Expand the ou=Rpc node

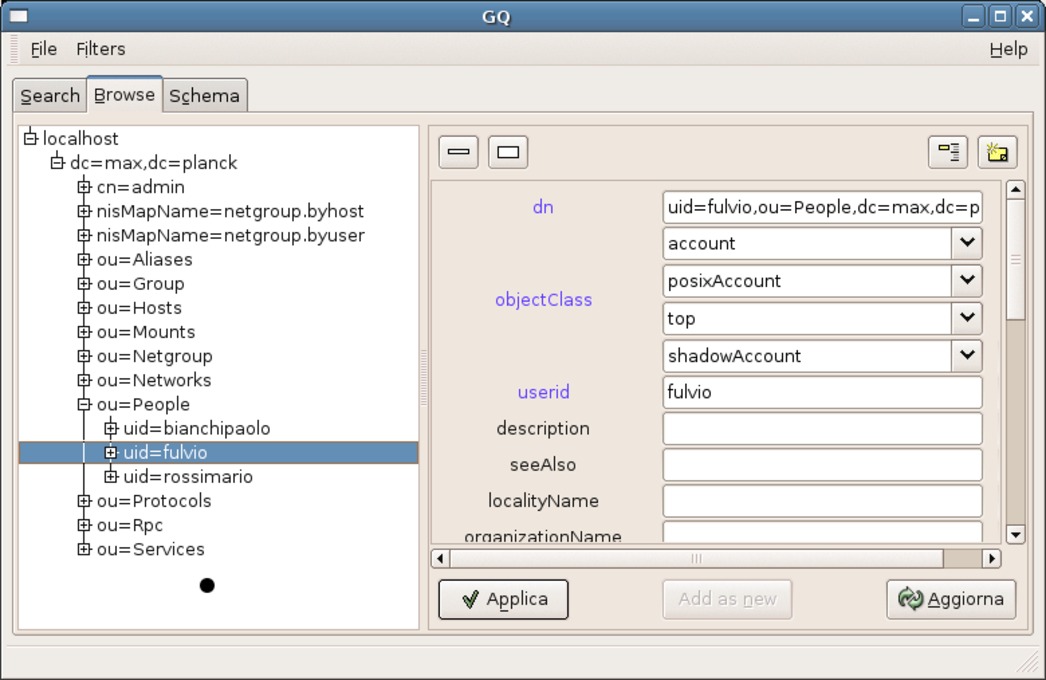pyautogui.click(x=84, y=525)
